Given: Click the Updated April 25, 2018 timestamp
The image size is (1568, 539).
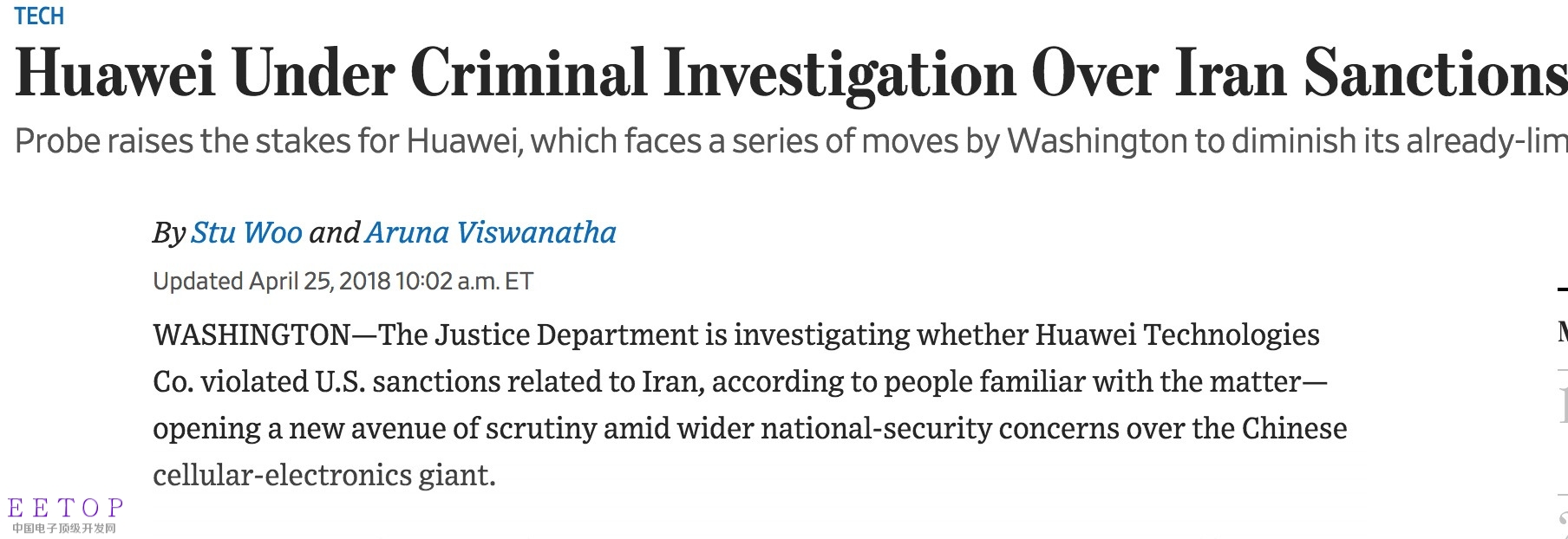Looking at the screenshot, I should tap(343, 281).
